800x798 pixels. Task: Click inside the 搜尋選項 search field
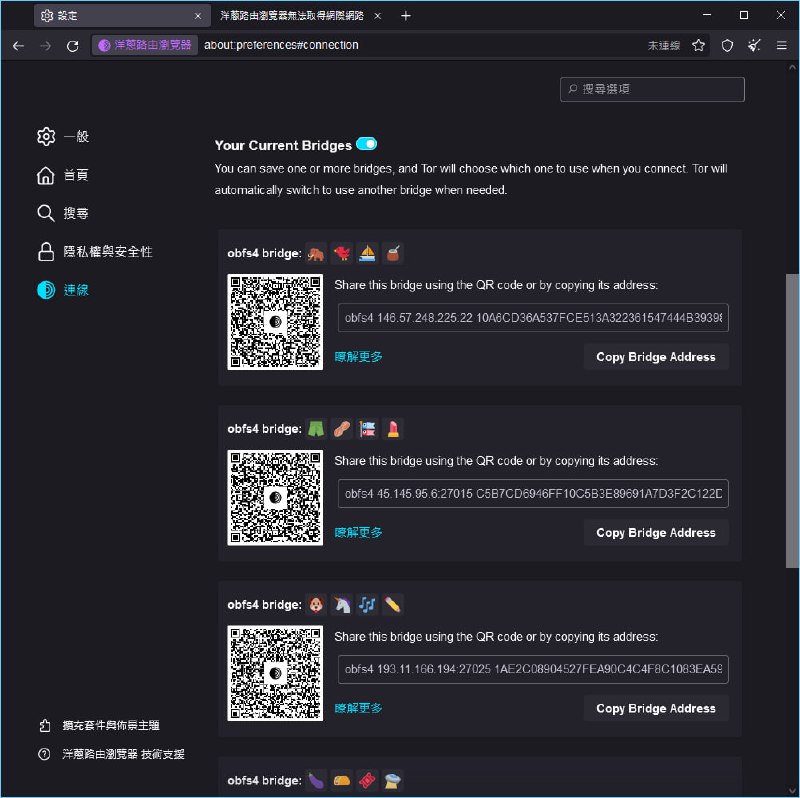(x=651, y=89)
